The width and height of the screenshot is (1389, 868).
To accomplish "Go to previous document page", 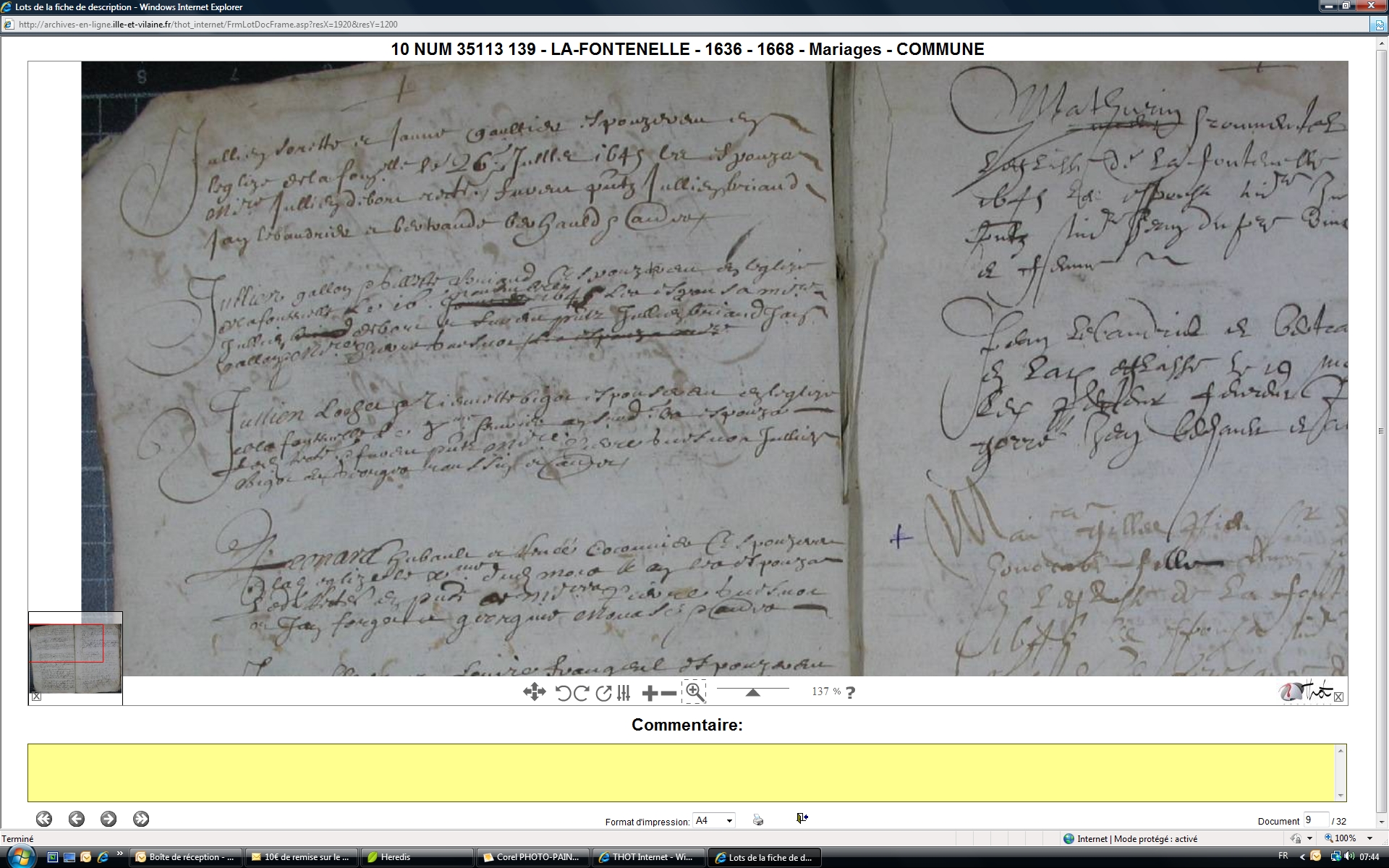I will tap(77, 819).
